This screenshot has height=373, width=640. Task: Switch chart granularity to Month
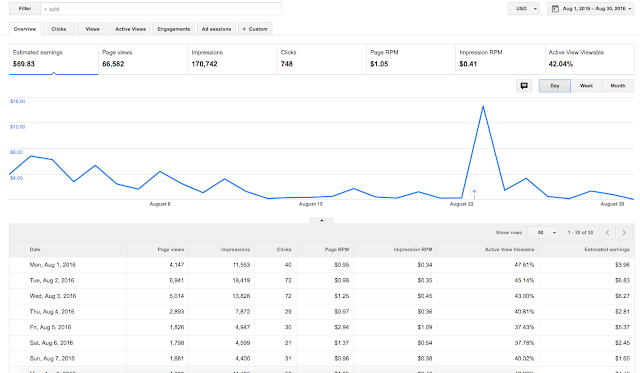(x=618, y=86)
